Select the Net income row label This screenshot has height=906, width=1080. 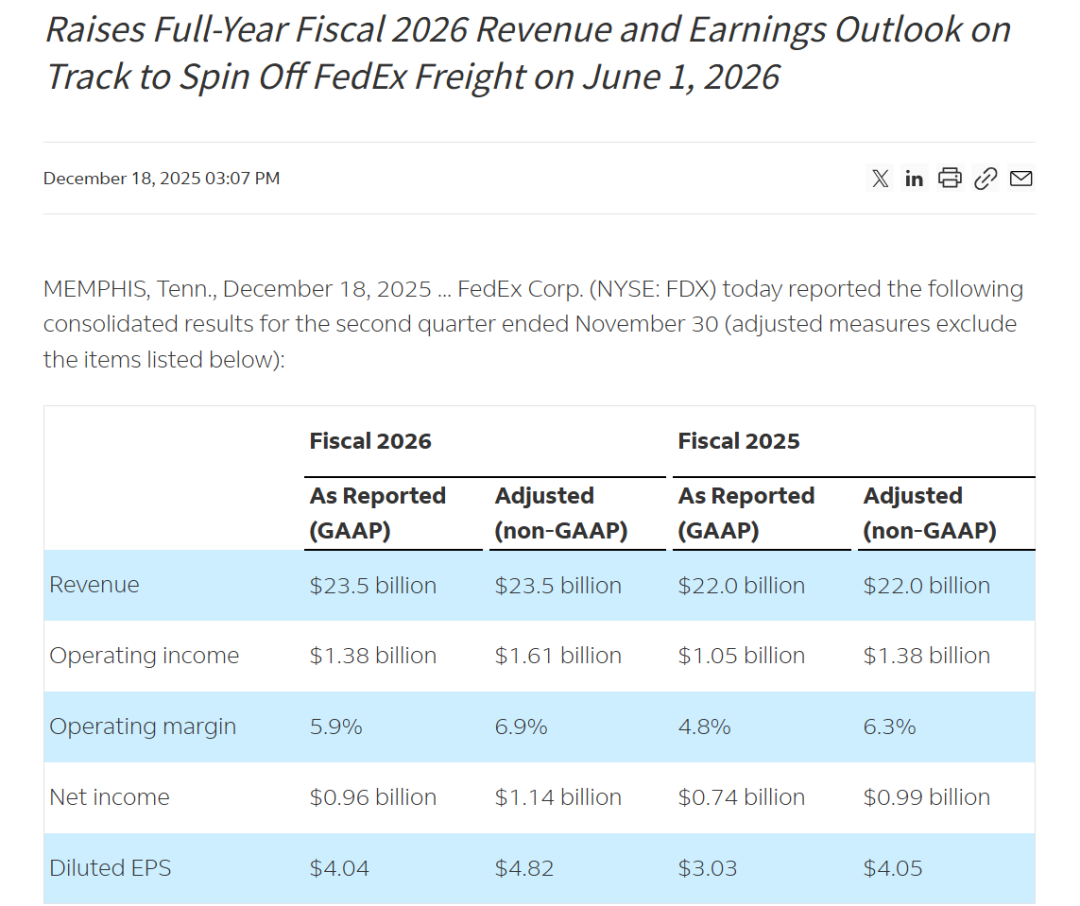(109, 798)
